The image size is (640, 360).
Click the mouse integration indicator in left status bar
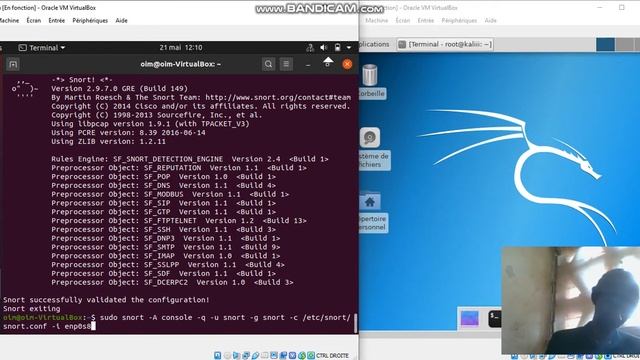coord(302,356)
